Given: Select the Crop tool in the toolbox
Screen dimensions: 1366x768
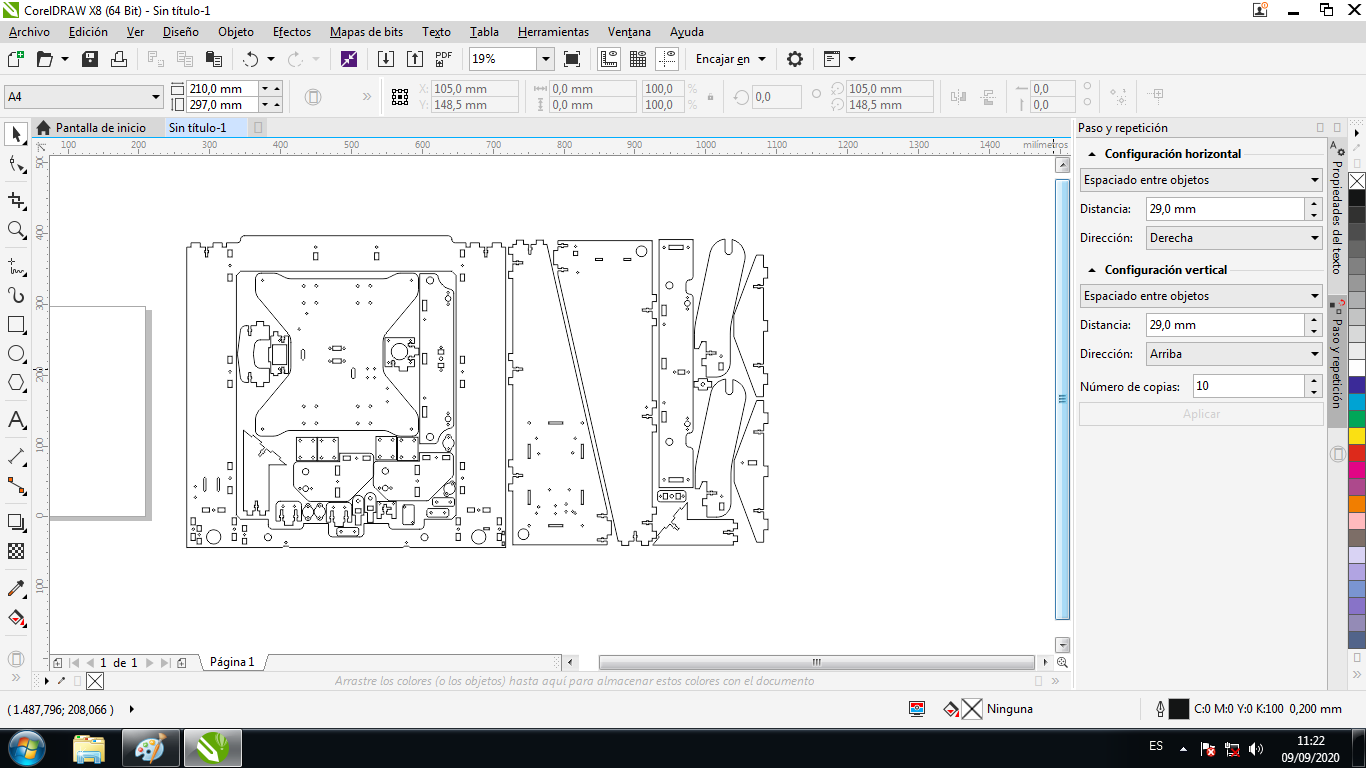Looking at the screenshot, I should [16, 201].
